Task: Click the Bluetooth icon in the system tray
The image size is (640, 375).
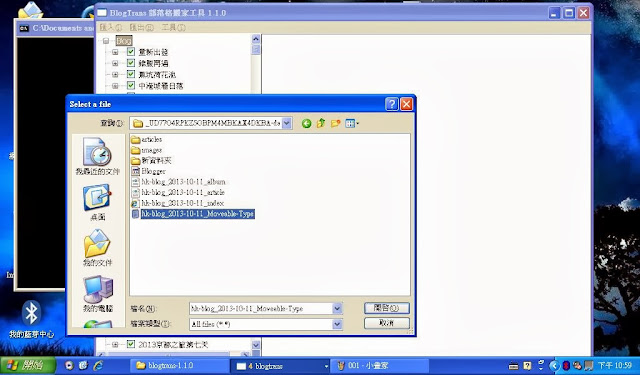Action: pyautogui.click(x=566, y=366)
